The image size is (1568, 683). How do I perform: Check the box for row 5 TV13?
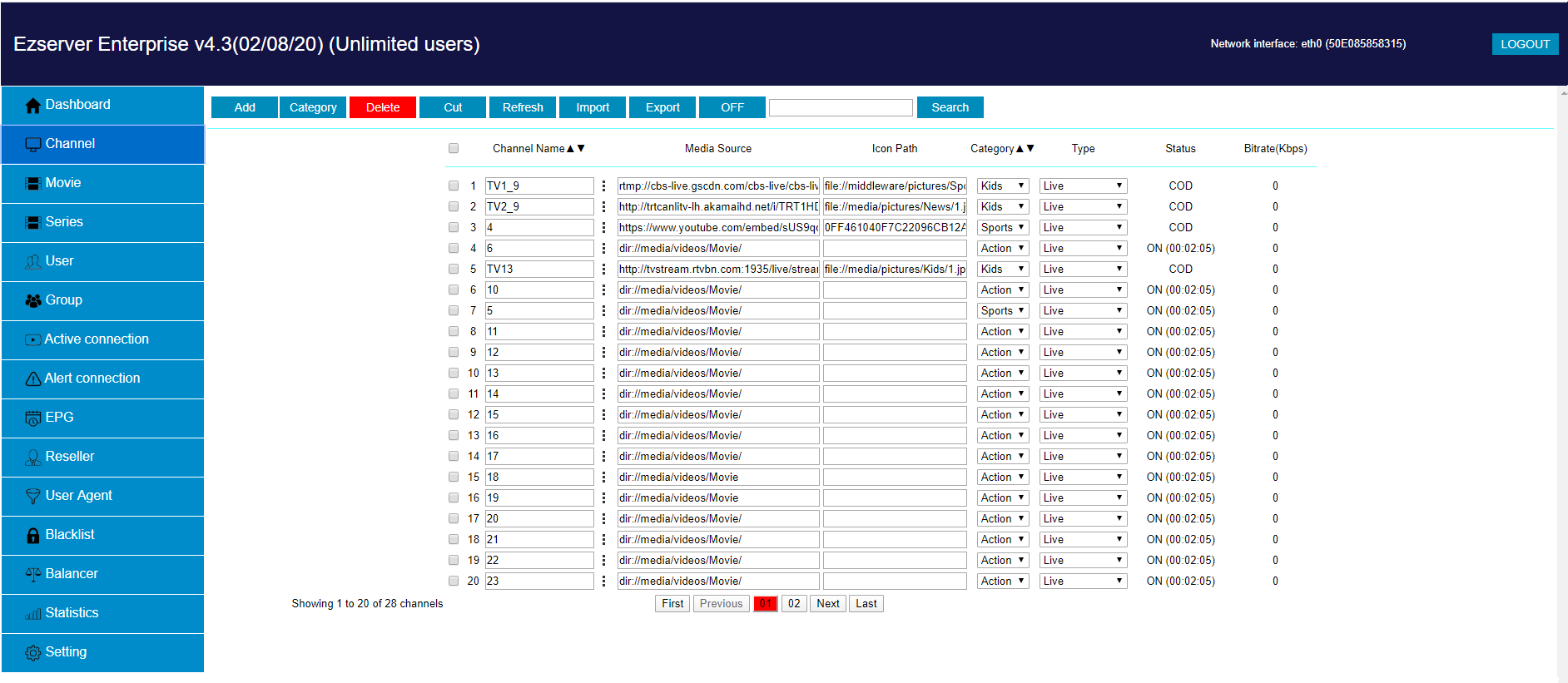454,269
